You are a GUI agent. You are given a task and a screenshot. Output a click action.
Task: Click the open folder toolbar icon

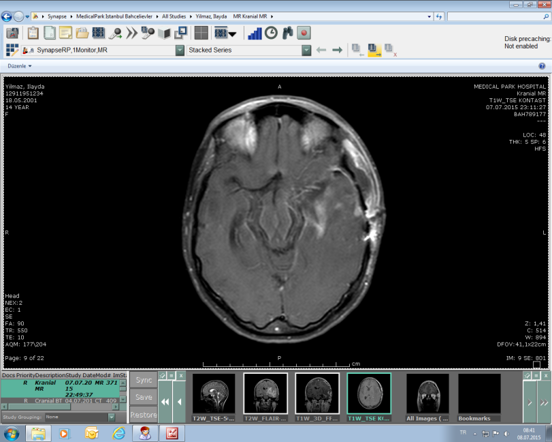[82, 33]
